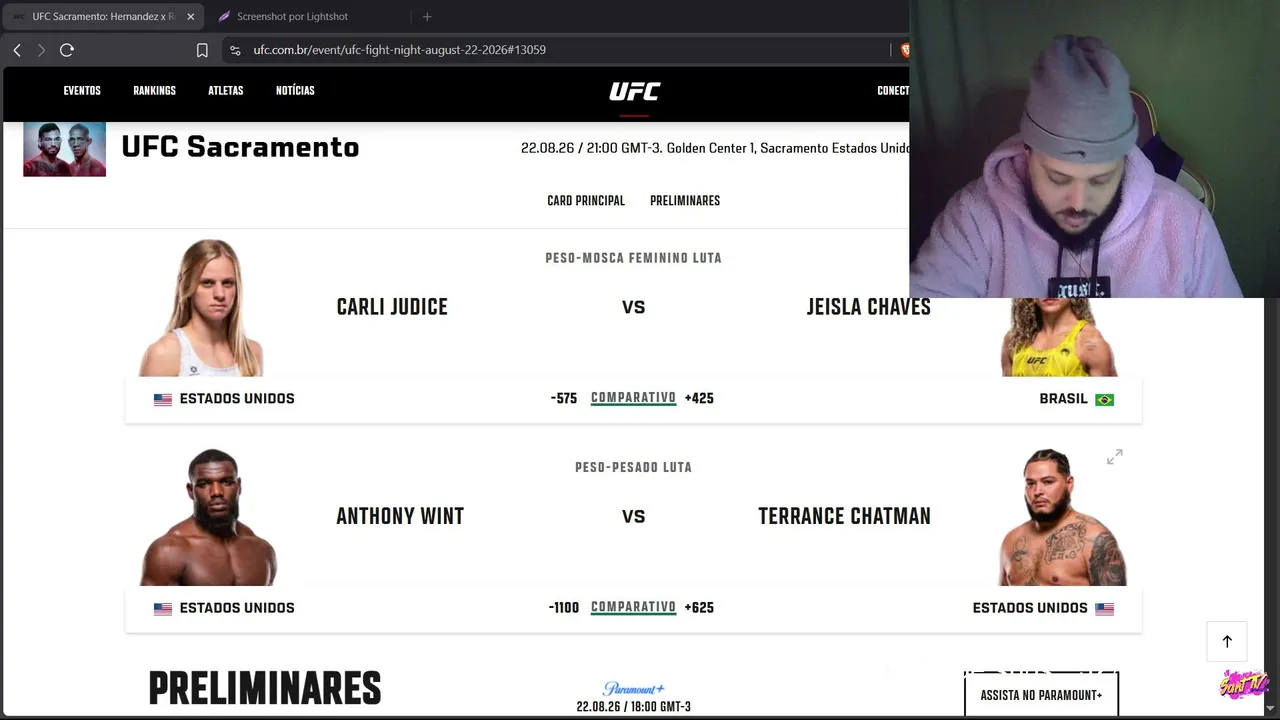
Task: Click United States flag under Terrance Chatman
Action: (x=1104, y=608)
